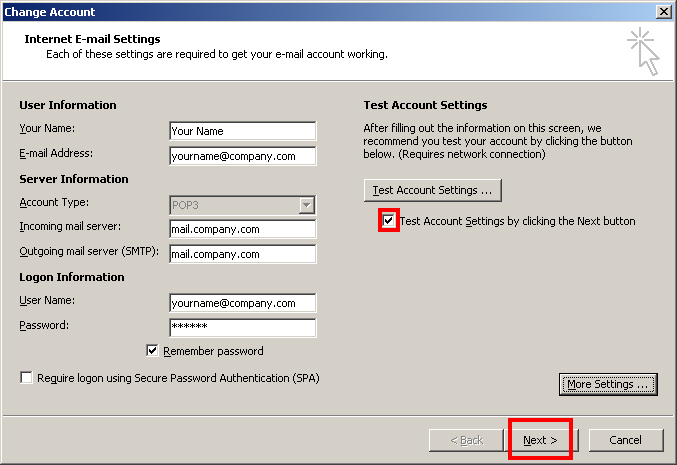The image size is (677, 465).
Task: Click the POP3 account type combo box
Action: 243,205
